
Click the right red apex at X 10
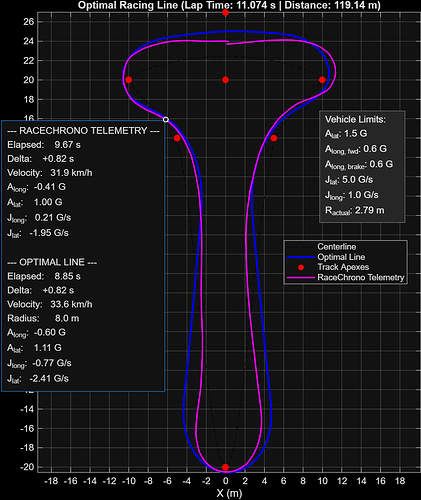[x=322, y=80]
